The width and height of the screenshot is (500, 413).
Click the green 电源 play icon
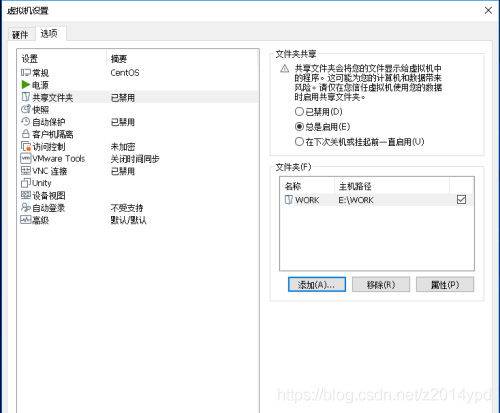coord(26,85)
